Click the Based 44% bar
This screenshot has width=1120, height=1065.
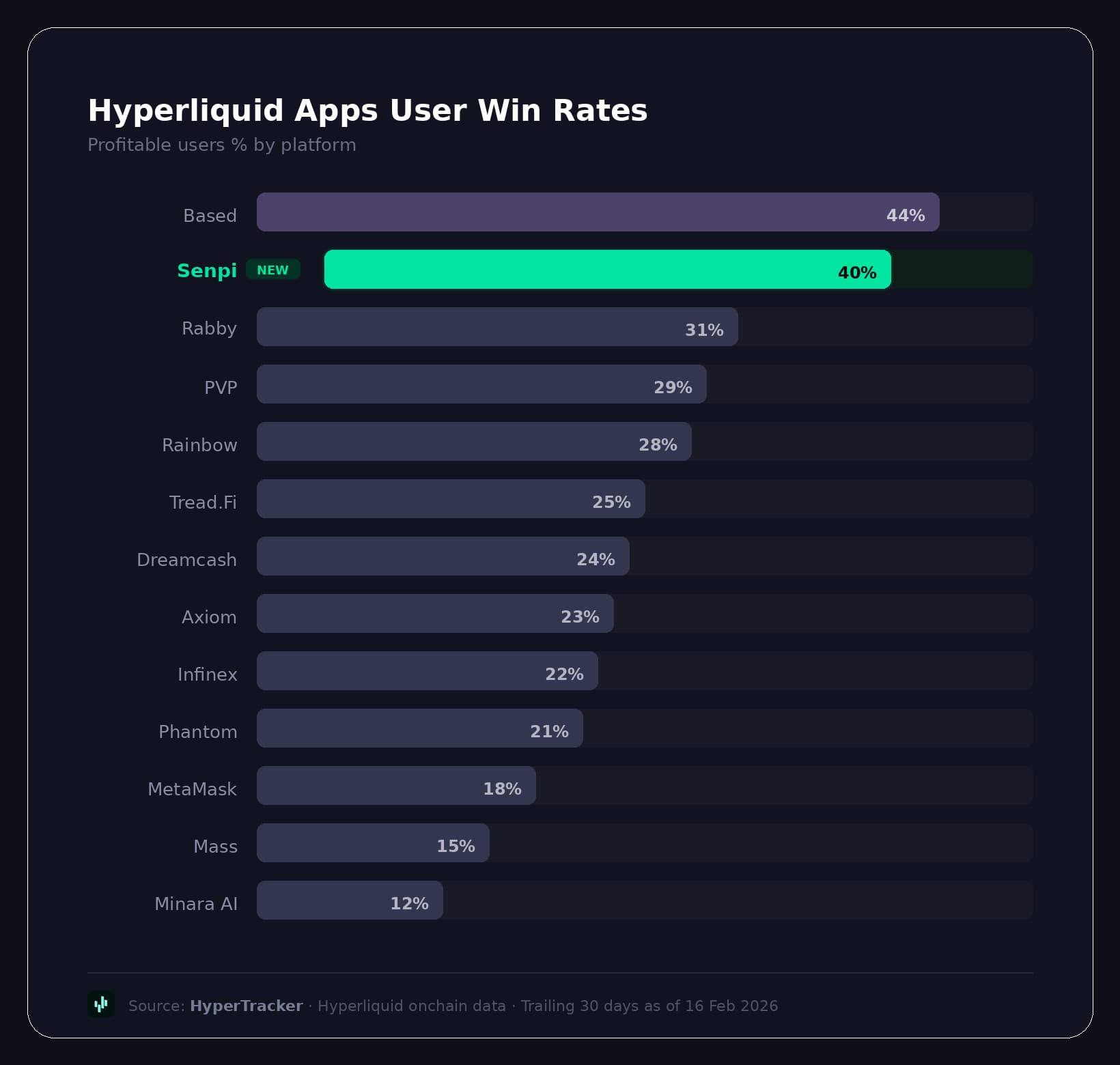(x=598, y=212)
